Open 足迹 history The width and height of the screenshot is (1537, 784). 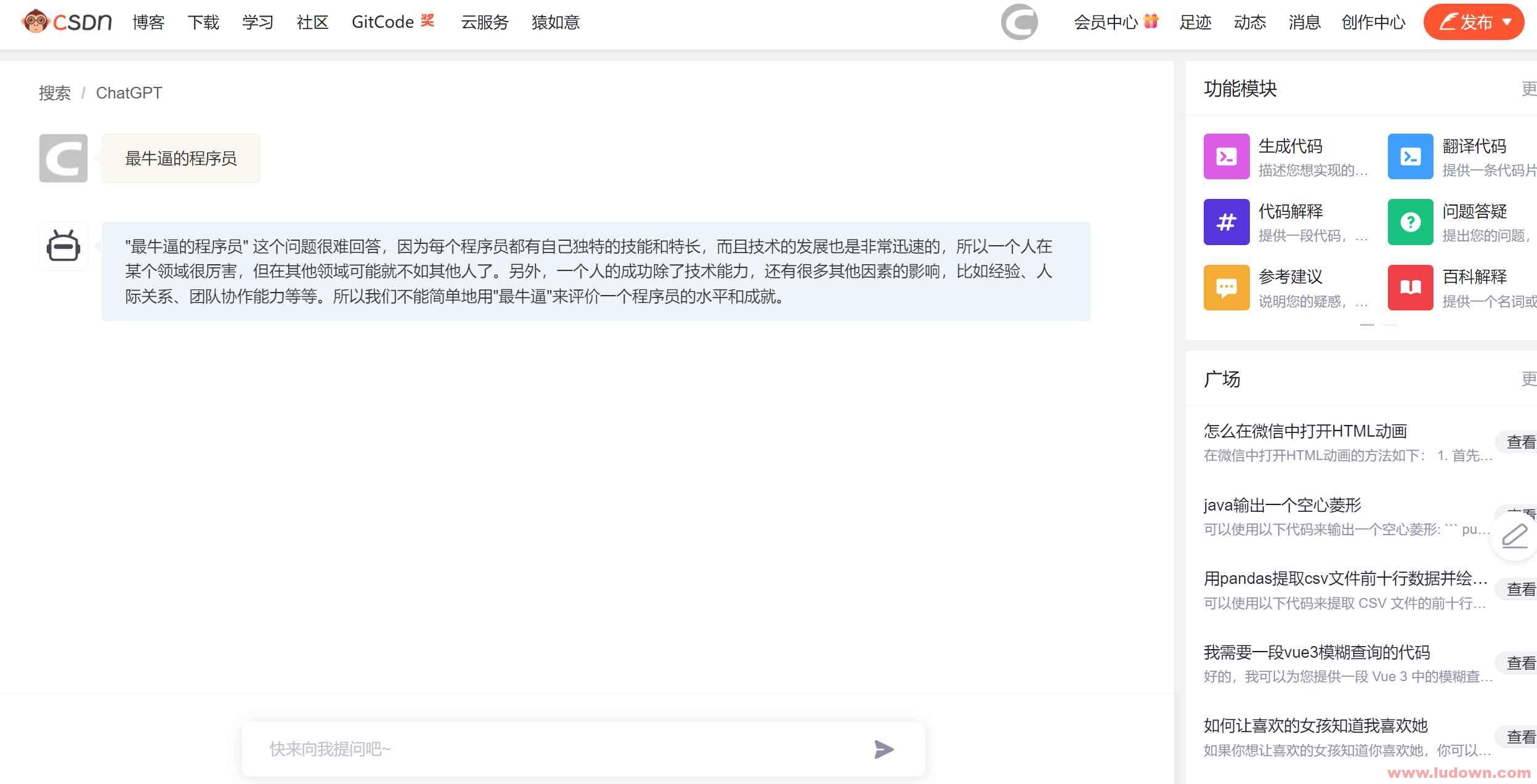pos(1195,22)
